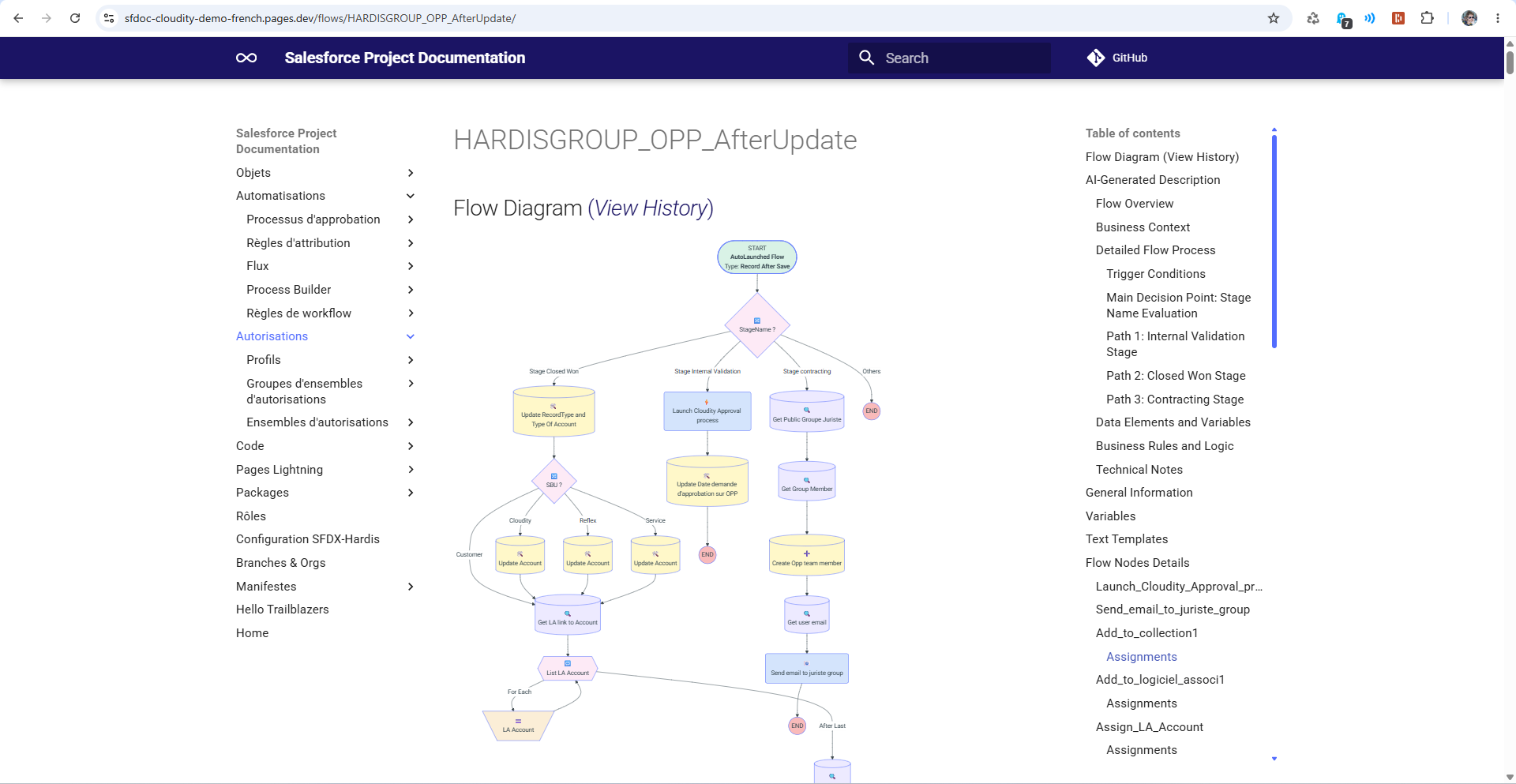The width and height of the screenshot is (1516, 784).
Task: Click the table of contents scroll-down arrow
Action: tap(1274, 759)
